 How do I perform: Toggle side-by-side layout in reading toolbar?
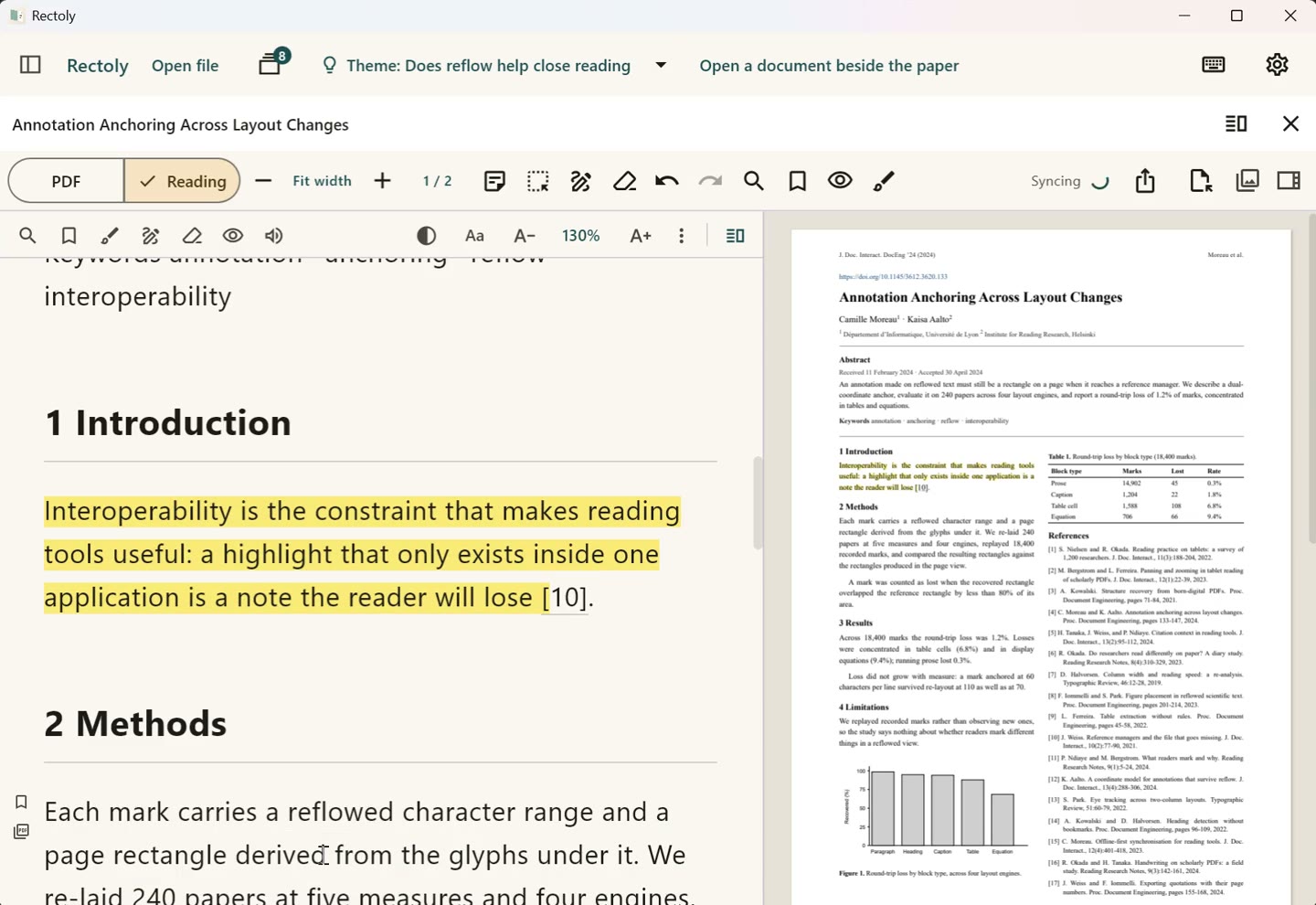click(x=735, y=236)
